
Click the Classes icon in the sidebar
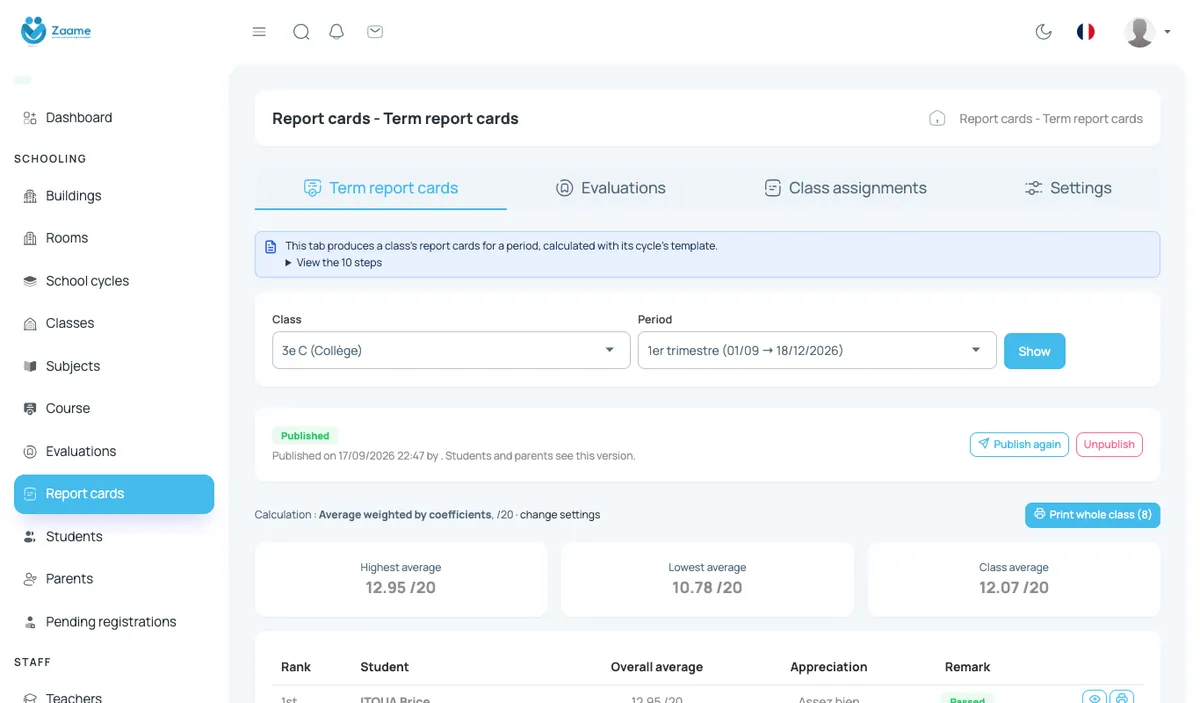pyautogui.click(x=30, y=324)
